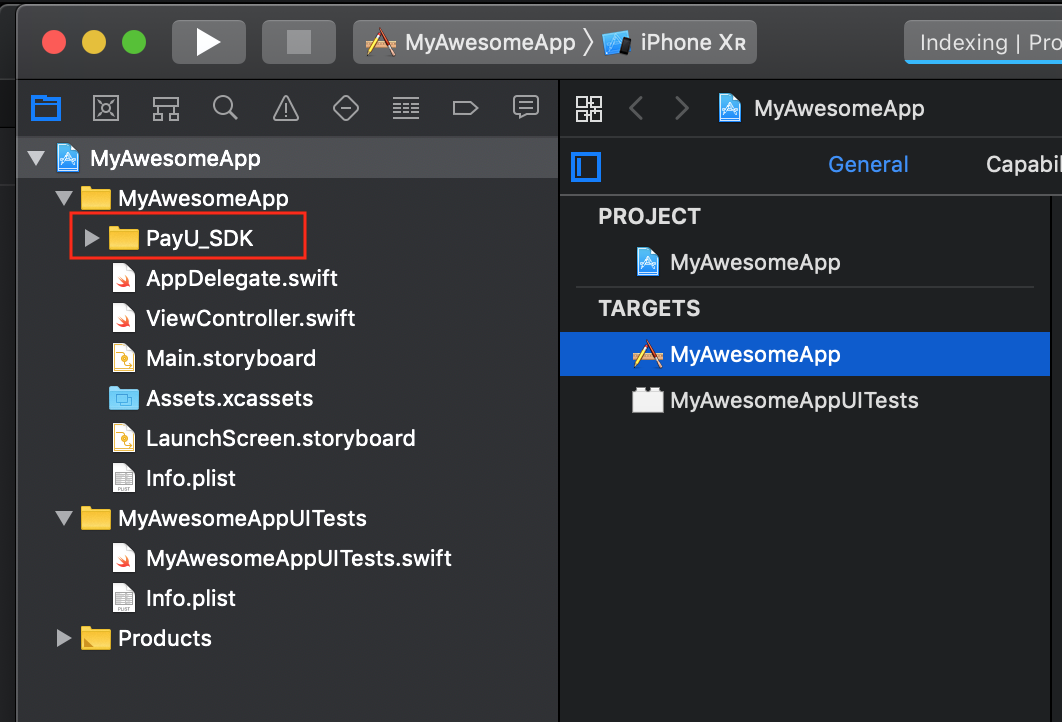Open Info.plist under MyAwesomeAppUITests
Screen dimensions: 1062x722
tap(190, 599)
